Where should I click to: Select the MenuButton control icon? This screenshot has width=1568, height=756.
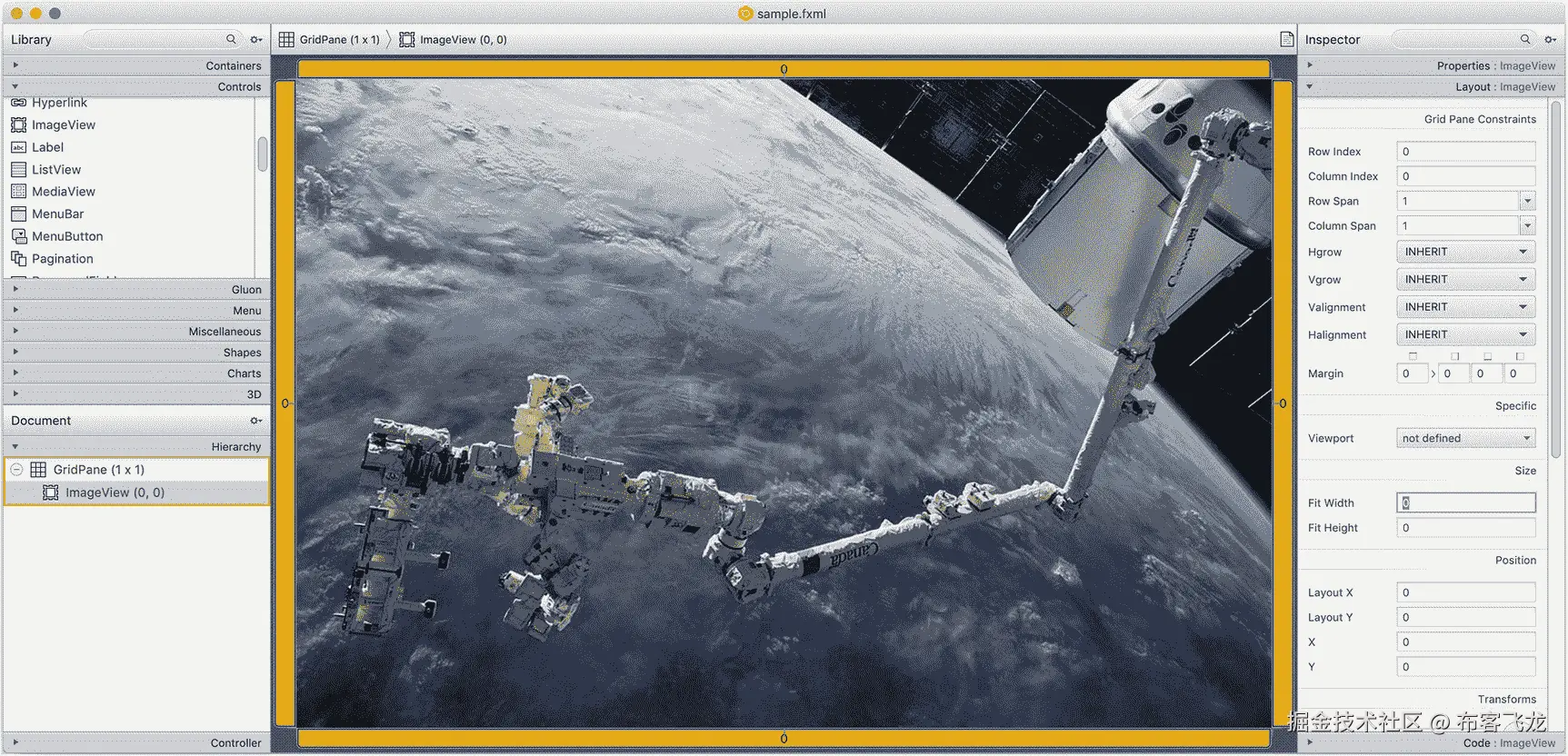18,236
